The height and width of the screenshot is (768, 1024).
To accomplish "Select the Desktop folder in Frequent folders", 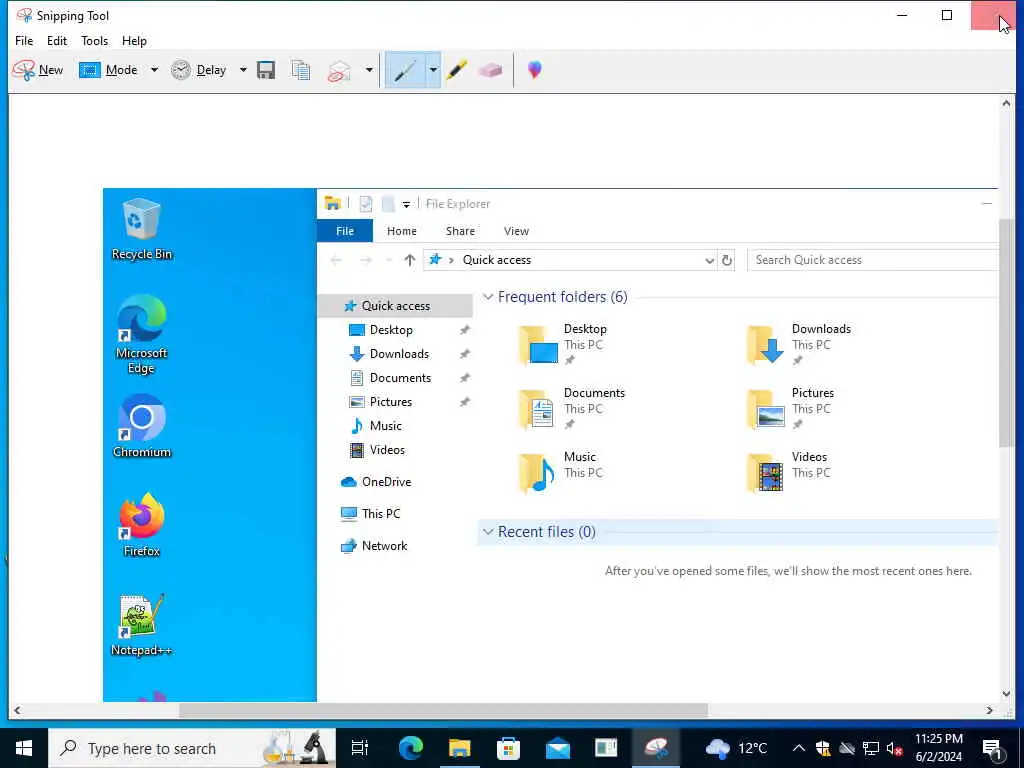I will pos(565,344).
